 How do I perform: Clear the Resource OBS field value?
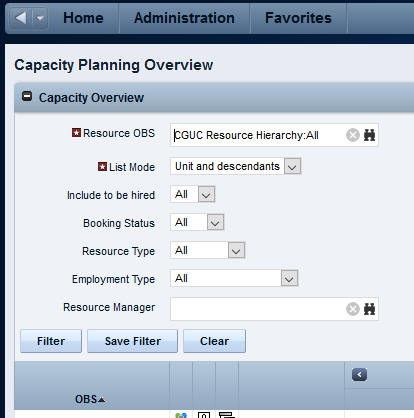pos(353,135)
